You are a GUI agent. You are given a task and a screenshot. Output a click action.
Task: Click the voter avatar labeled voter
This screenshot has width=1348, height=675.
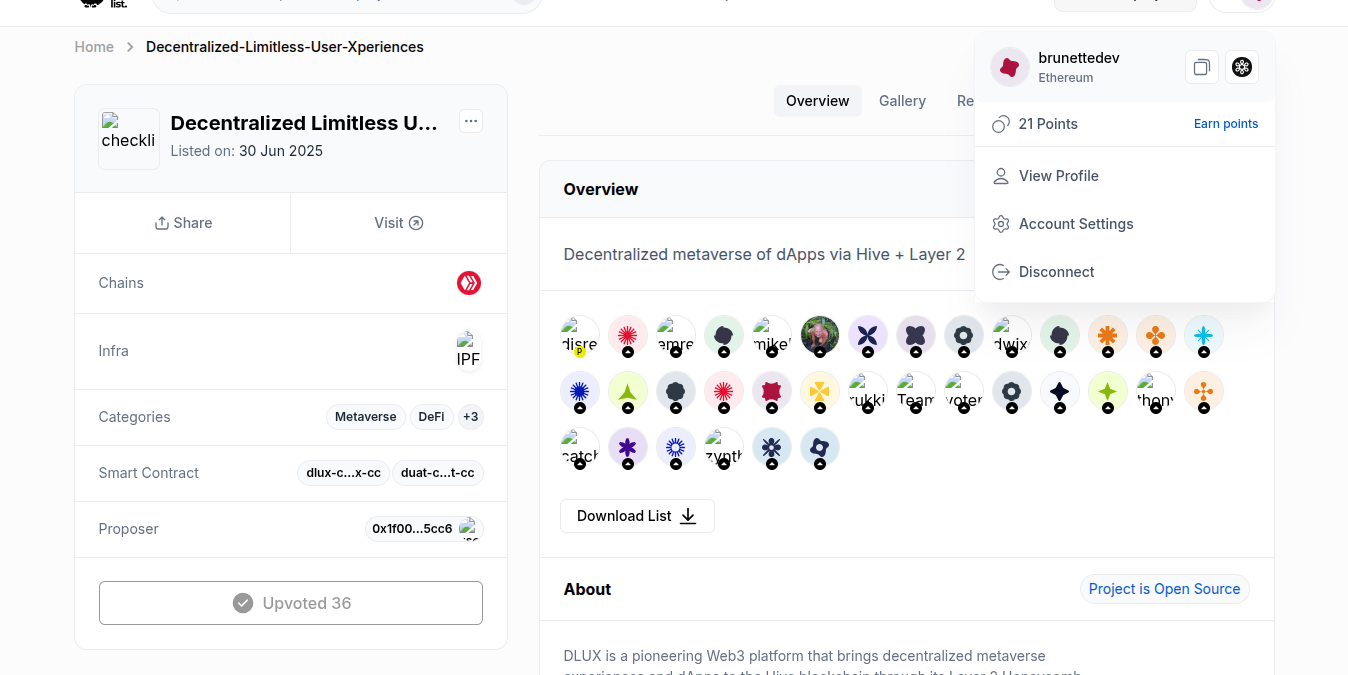pyautogui.click(x=964, y=391)
